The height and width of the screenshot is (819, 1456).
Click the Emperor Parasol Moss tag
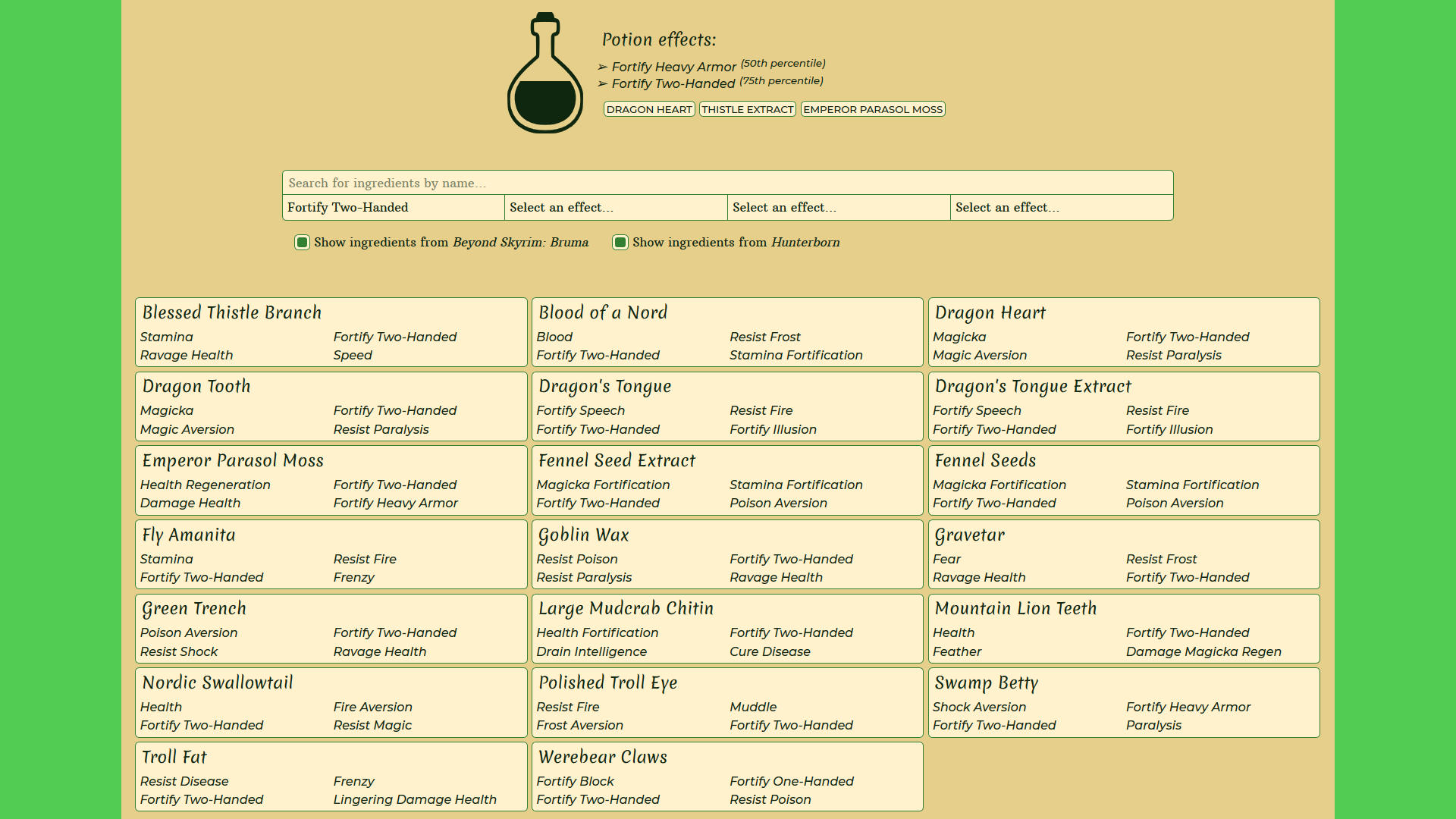point(872,109)
